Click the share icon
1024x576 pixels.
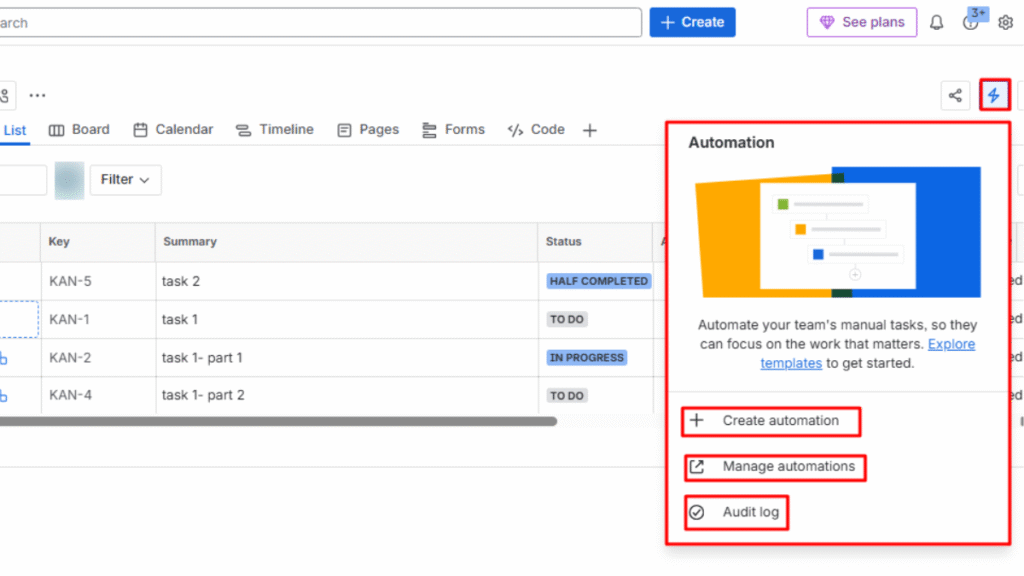coord(955,94)
